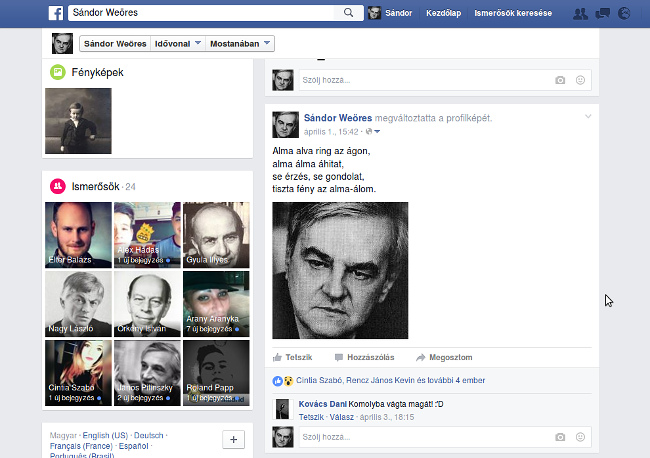Click emoji icon in lower comment box
The width and height of the screenshot is (650, 458).
pos(580,437)
